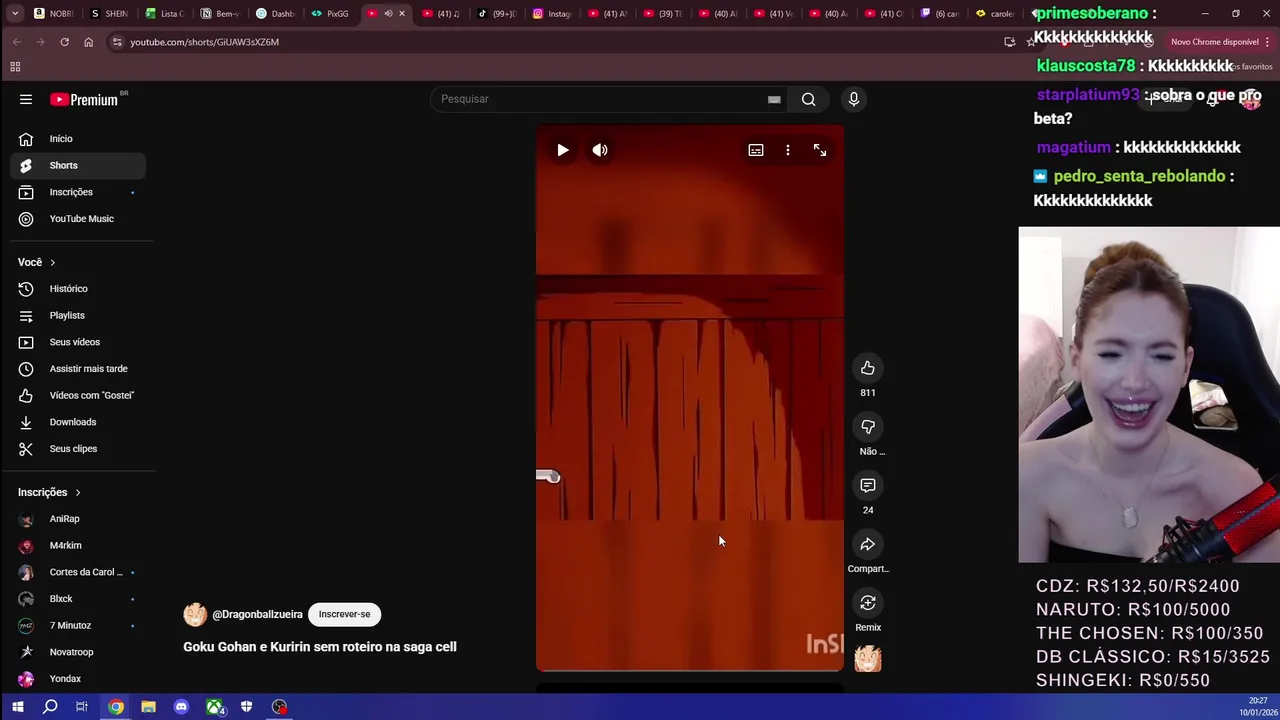This screenshot has width=1280, height=720.
Task: Open Windows taskbar search
Action: [x=50, y=707]
